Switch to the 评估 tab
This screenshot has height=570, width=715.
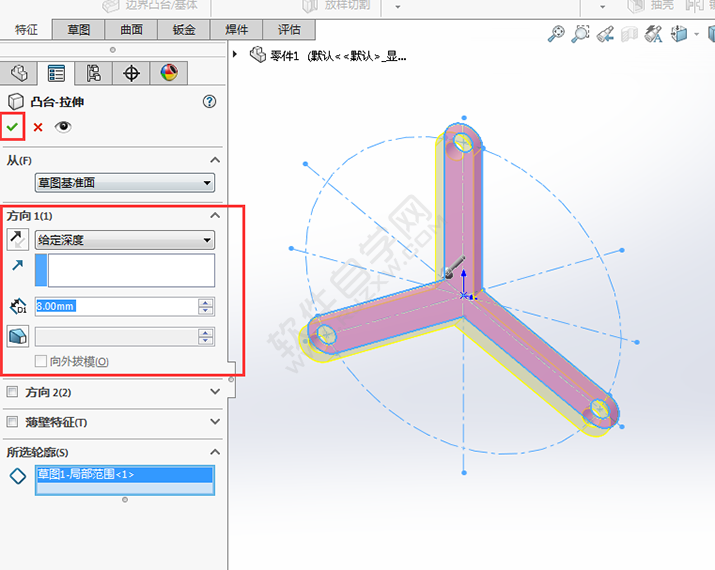tap(289, 30)
